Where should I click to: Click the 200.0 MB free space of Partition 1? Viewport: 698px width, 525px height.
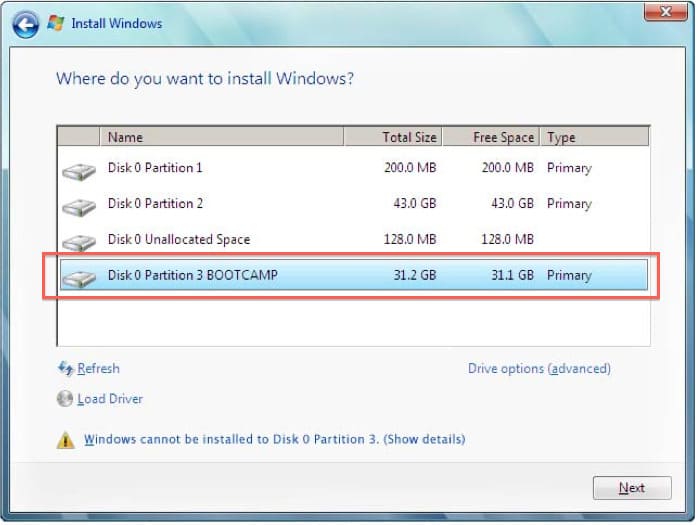pyautogui.click(x=507, y=168)
